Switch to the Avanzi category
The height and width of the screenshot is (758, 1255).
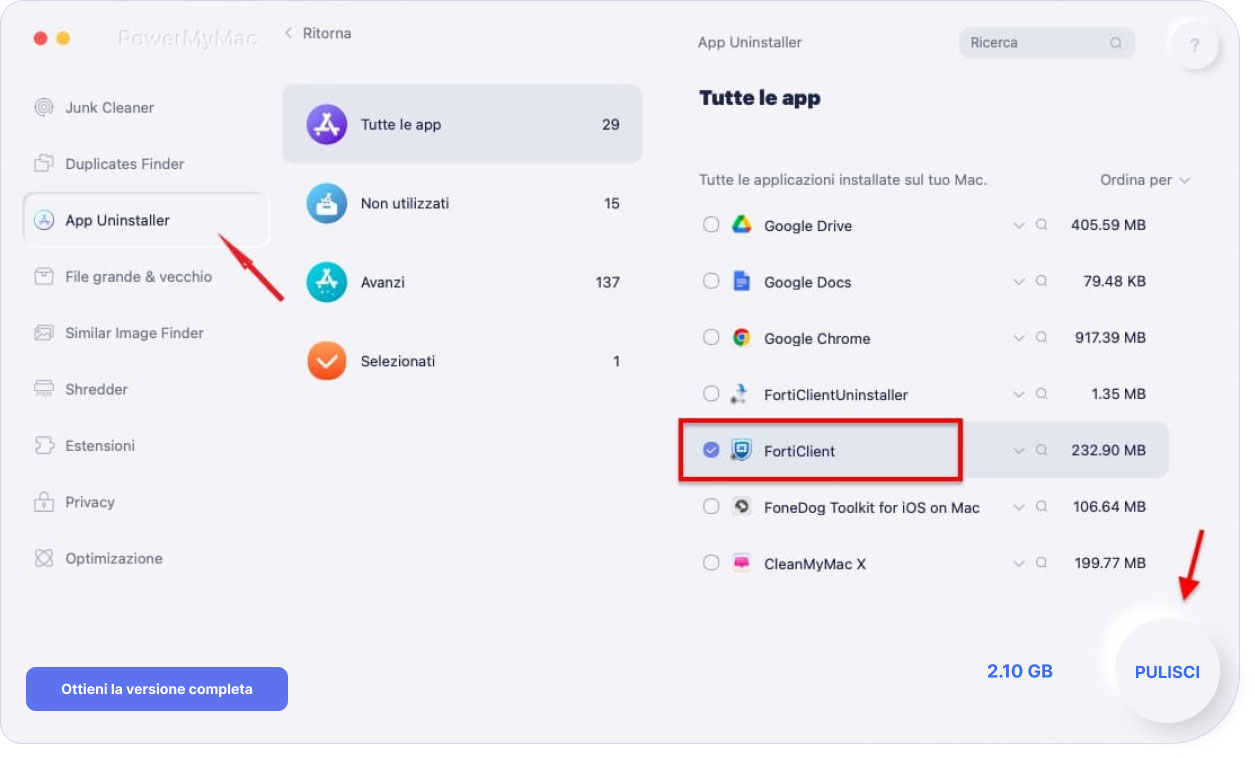click(x=462, y=282)
